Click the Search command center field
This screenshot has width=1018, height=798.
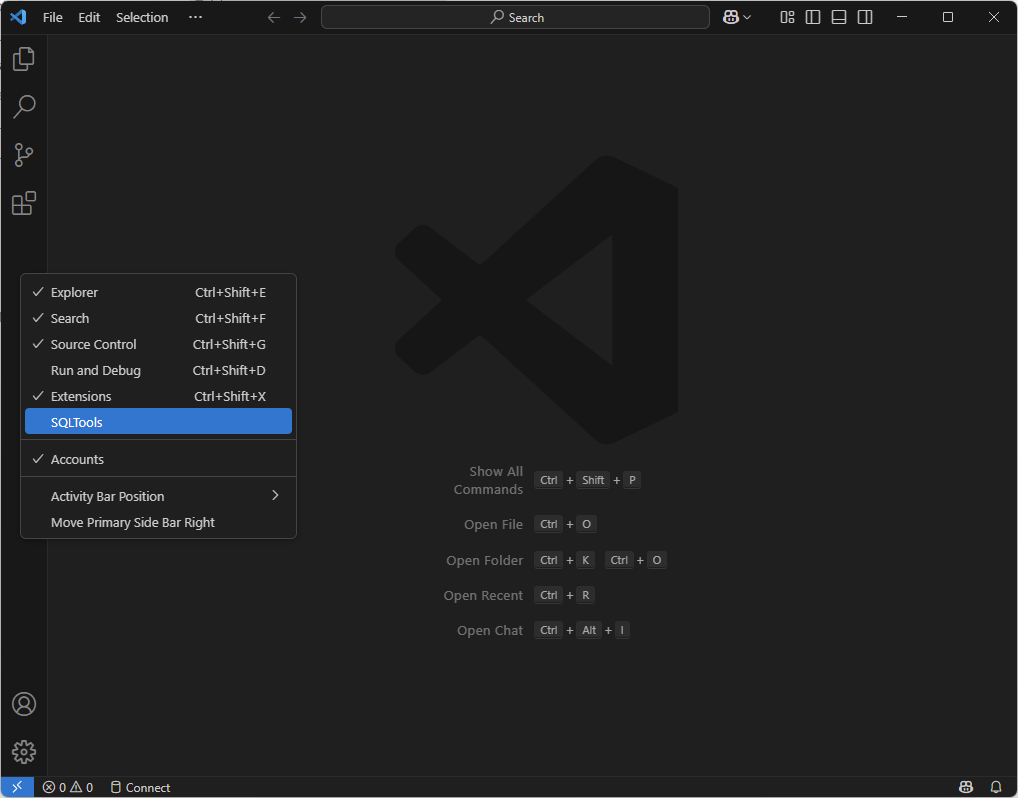[x=515, y=17]
